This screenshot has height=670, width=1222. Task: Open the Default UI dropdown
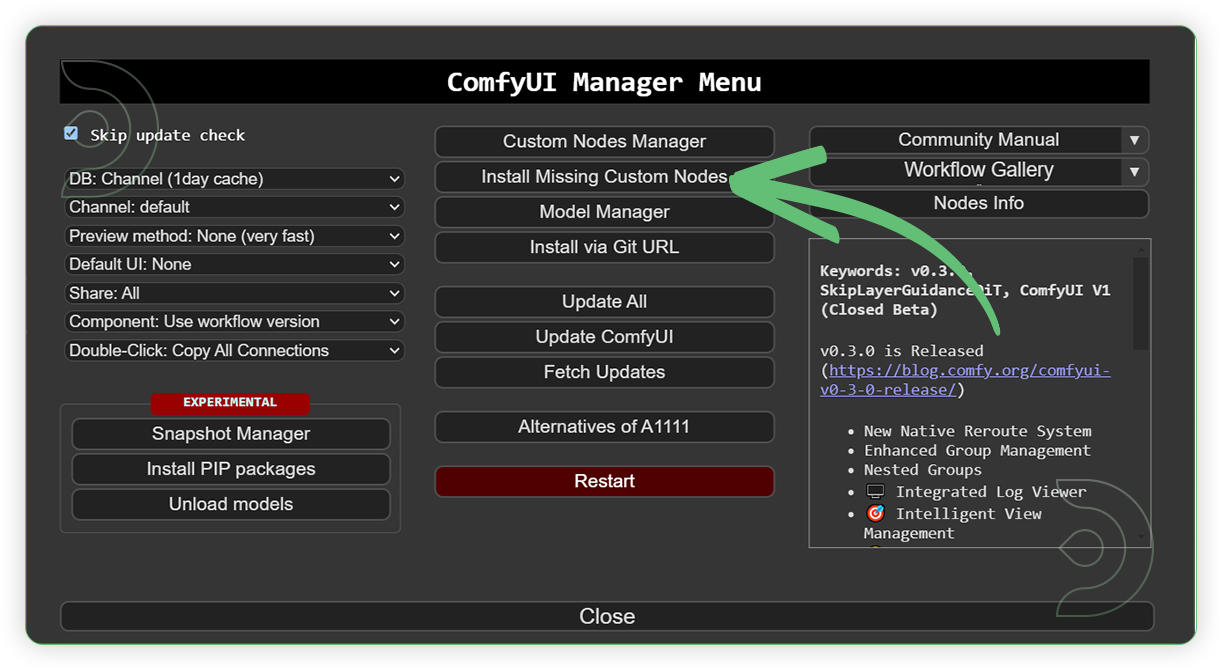234,264
